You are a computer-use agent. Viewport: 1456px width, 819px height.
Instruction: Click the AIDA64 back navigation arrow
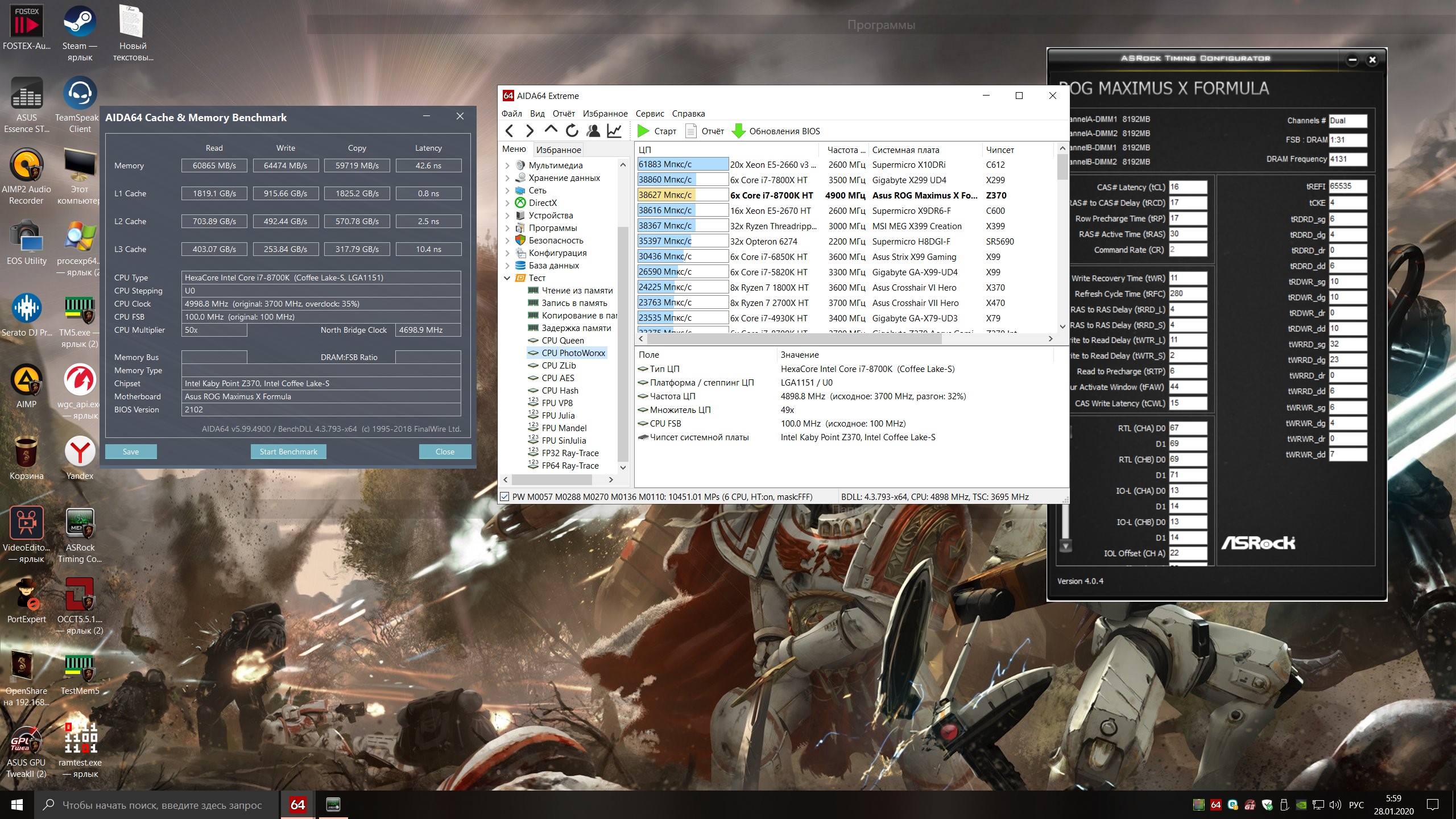click(x=510, y=131)
